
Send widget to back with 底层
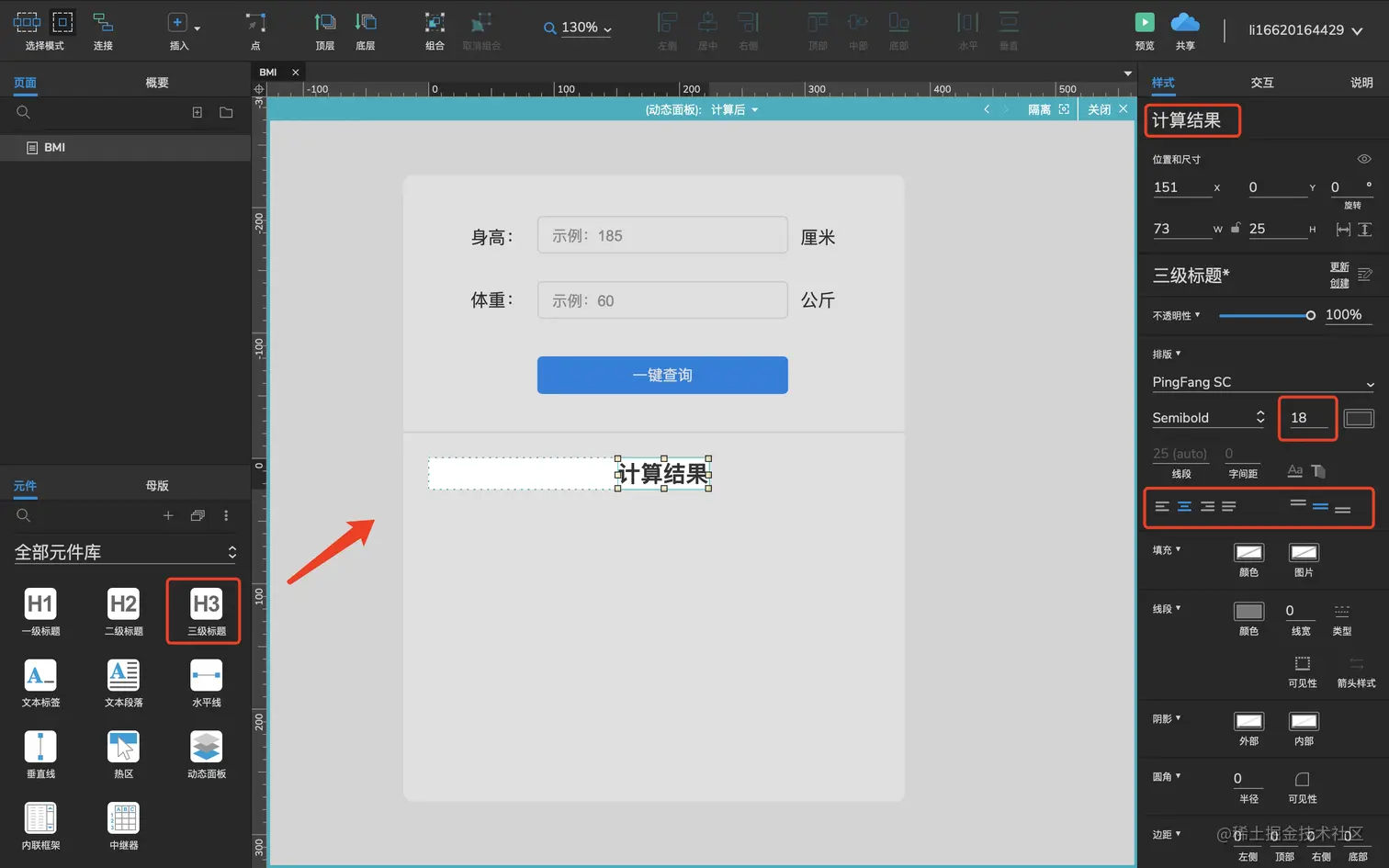366,22
